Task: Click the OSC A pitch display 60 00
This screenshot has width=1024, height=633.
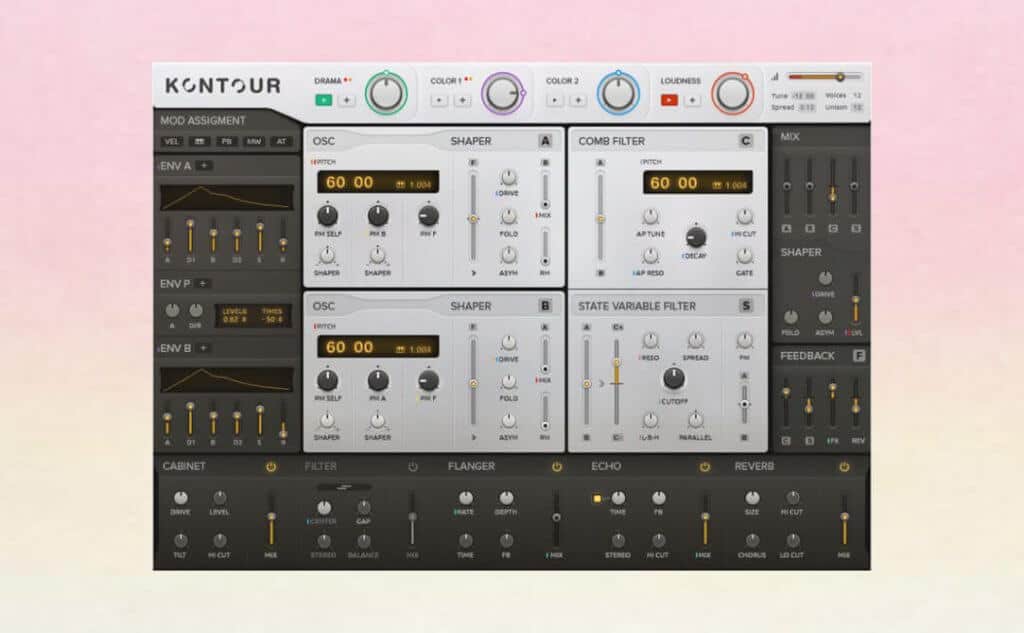Action: pyautogui.click(x=378, y=182)
